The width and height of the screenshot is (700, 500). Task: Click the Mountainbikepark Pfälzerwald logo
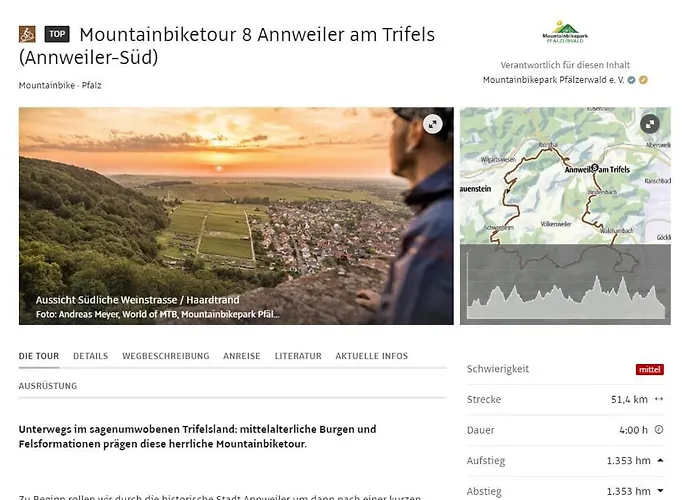(x=565, y=32)
